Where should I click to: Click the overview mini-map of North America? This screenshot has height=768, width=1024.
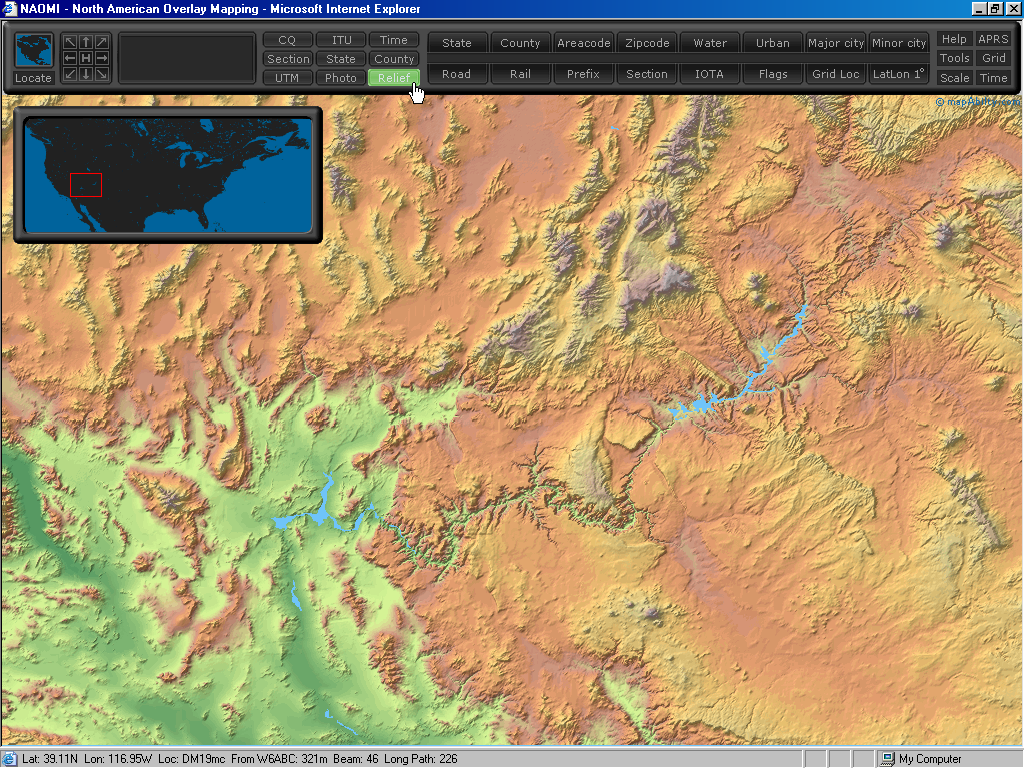[x=168, y=175]
